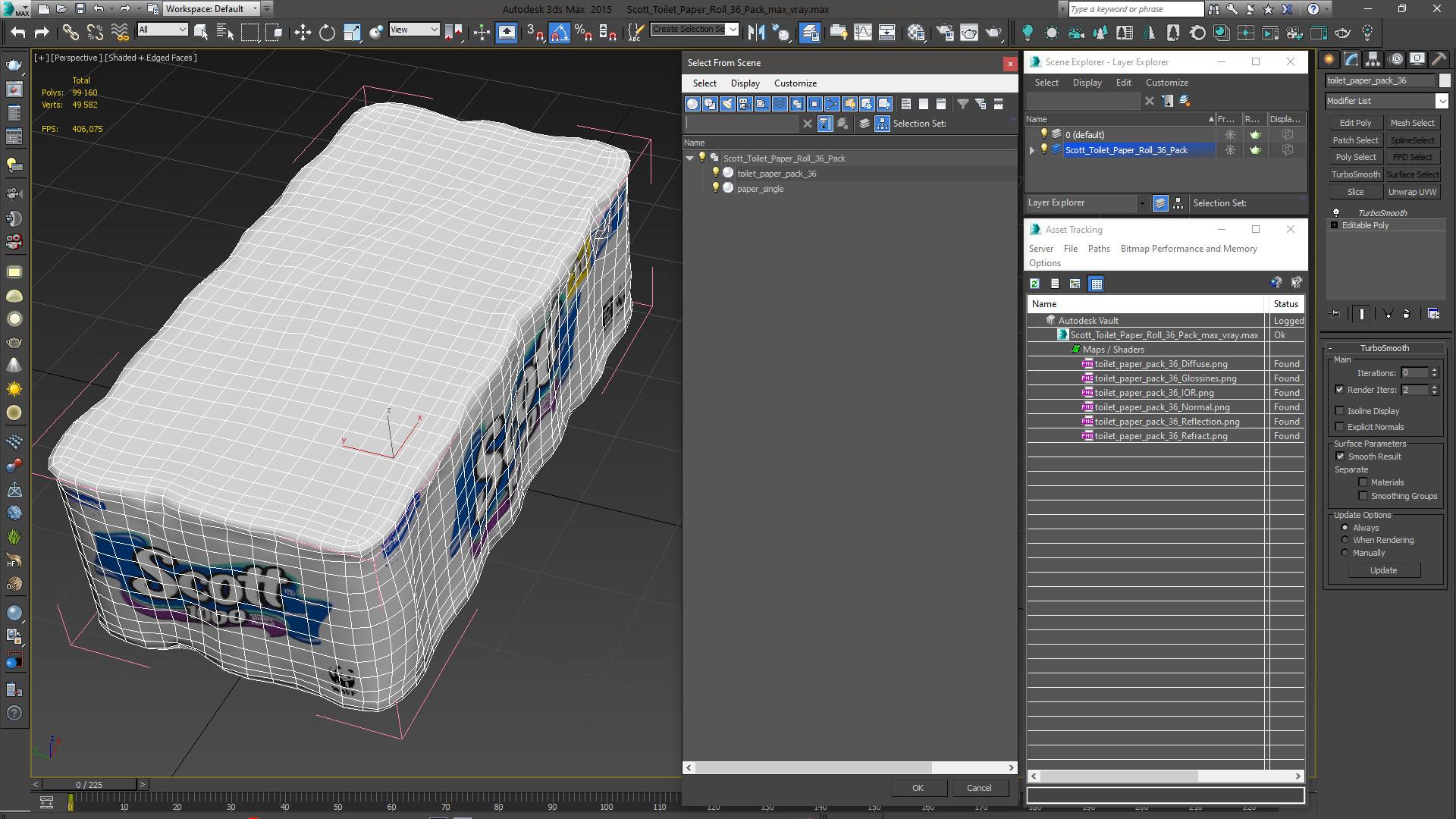Click OK in Select From Scene
This screenshot has height=819, width=1456.
918,788
